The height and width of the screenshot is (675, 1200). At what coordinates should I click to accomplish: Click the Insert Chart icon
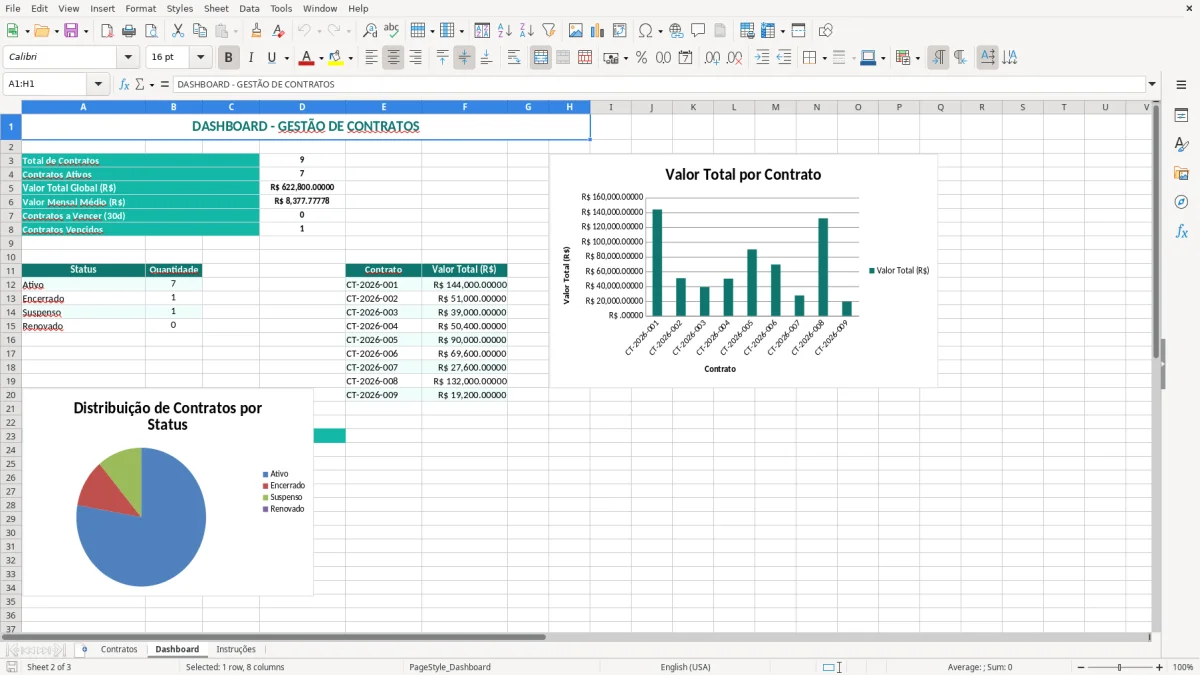coord(598,31)
